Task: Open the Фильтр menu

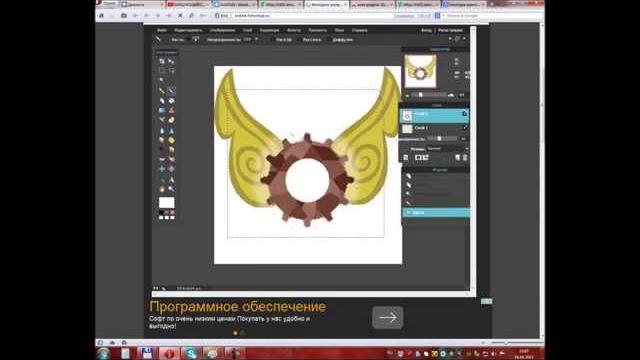Action: tap(293, 30)
